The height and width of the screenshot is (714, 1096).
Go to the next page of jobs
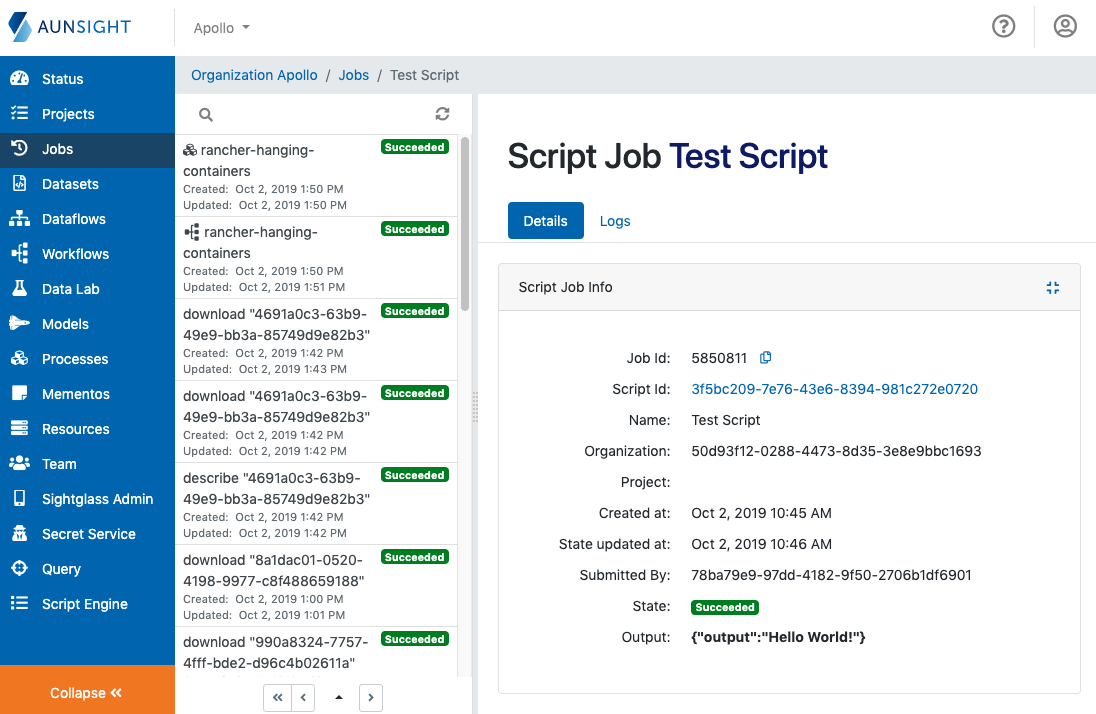click(x=370, y=697)
